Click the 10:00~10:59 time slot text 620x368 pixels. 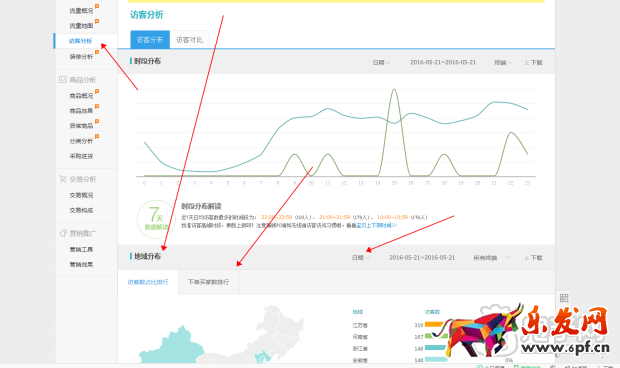coord(392,217)
